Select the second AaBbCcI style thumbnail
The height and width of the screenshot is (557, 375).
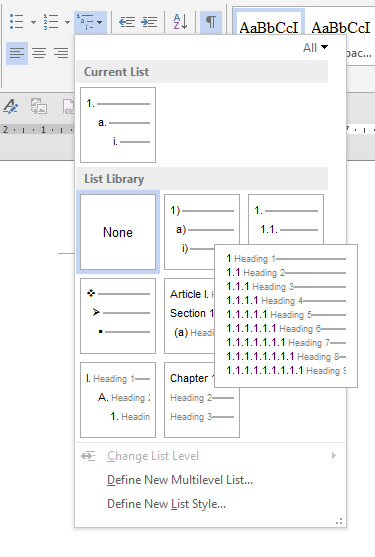coord(340,27)
